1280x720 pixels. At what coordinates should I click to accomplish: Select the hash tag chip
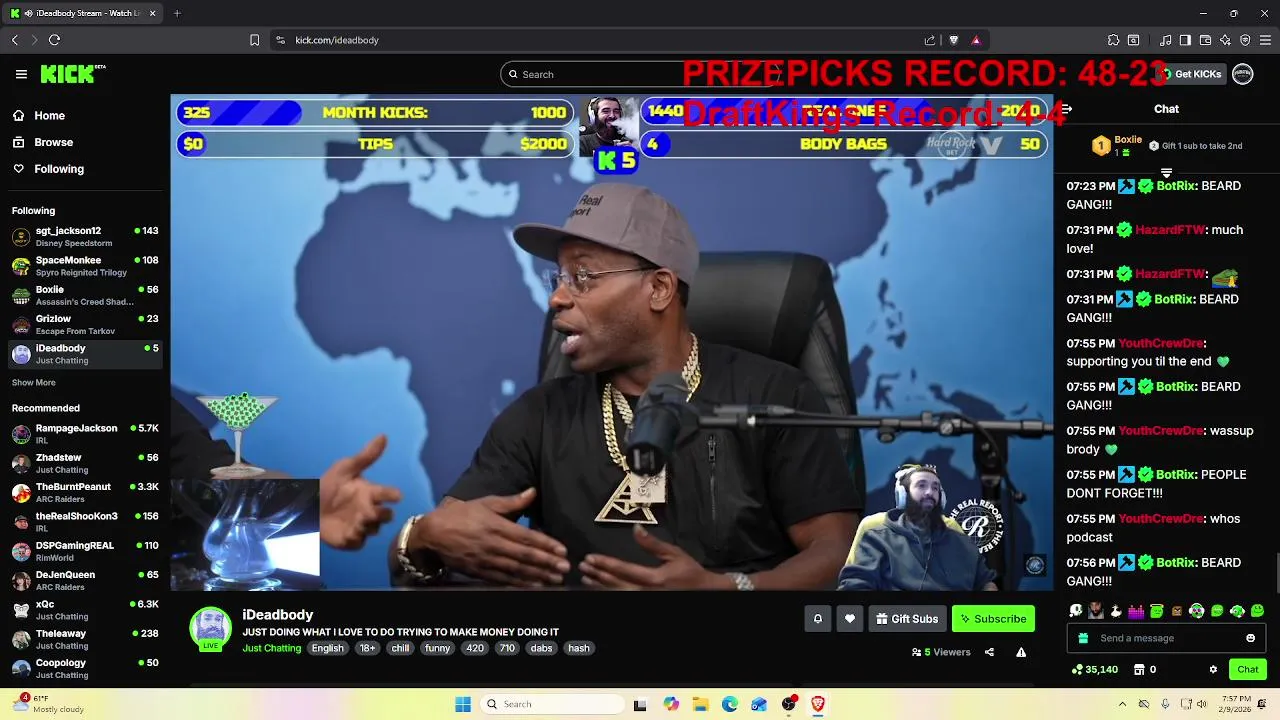(579, 648)
